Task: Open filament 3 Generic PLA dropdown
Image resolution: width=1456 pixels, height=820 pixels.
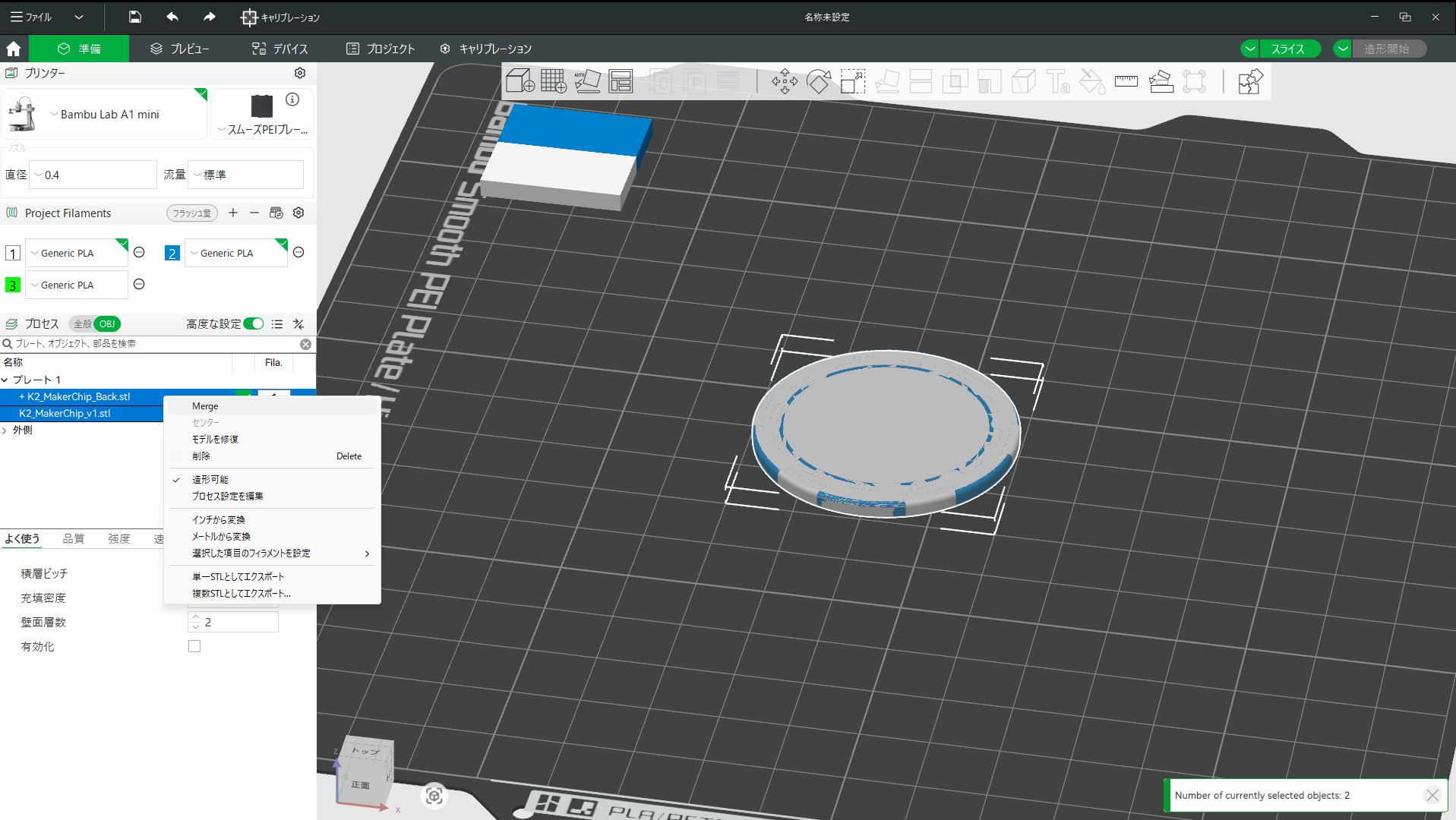Action: click(77, 285)
